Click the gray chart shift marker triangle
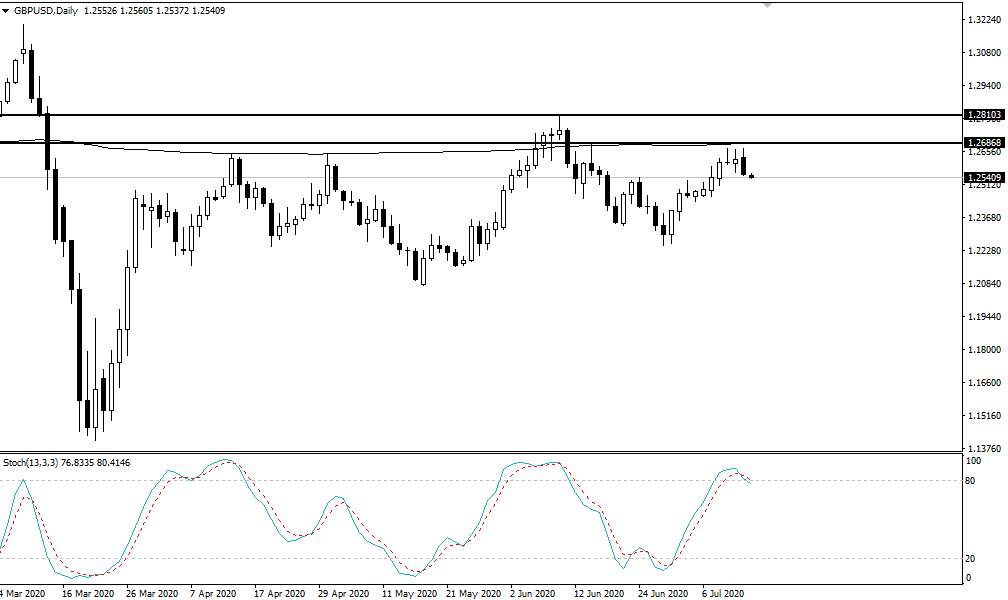Viewport: 1008px width, 600px height. [x=767, y=4]
